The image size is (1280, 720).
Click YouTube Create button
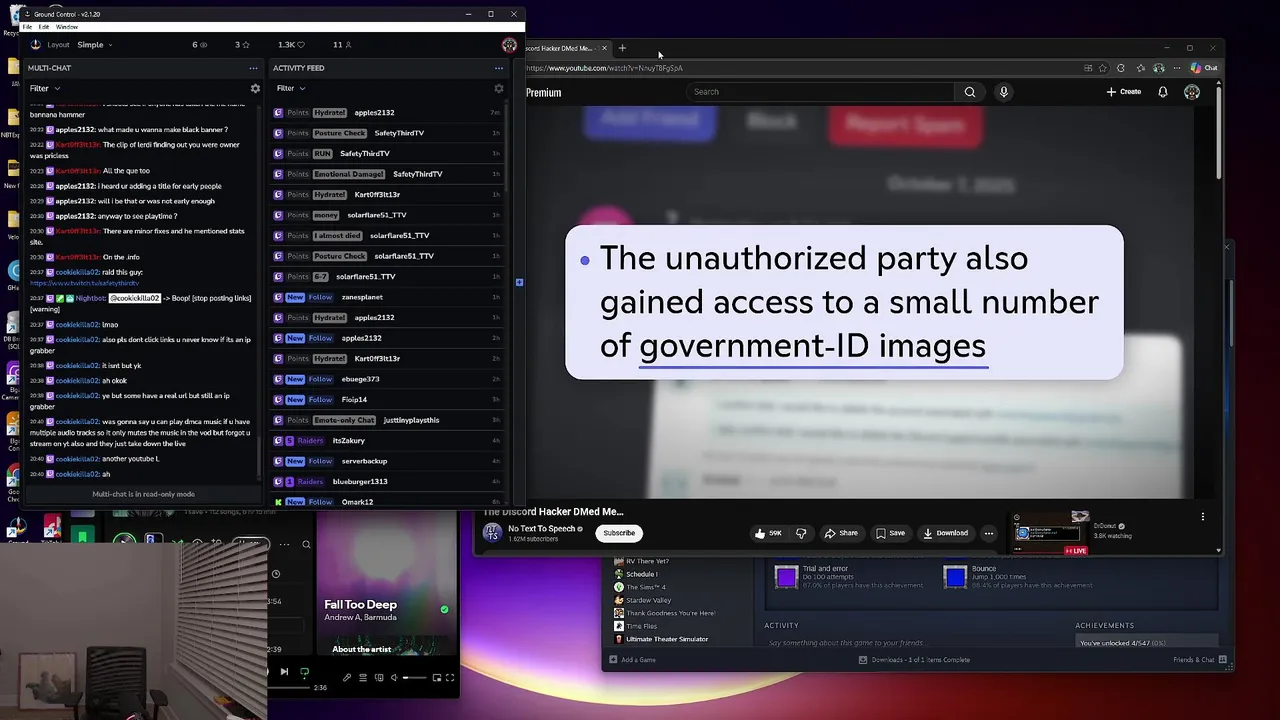pyautogui.click(x=1124, y=92)
